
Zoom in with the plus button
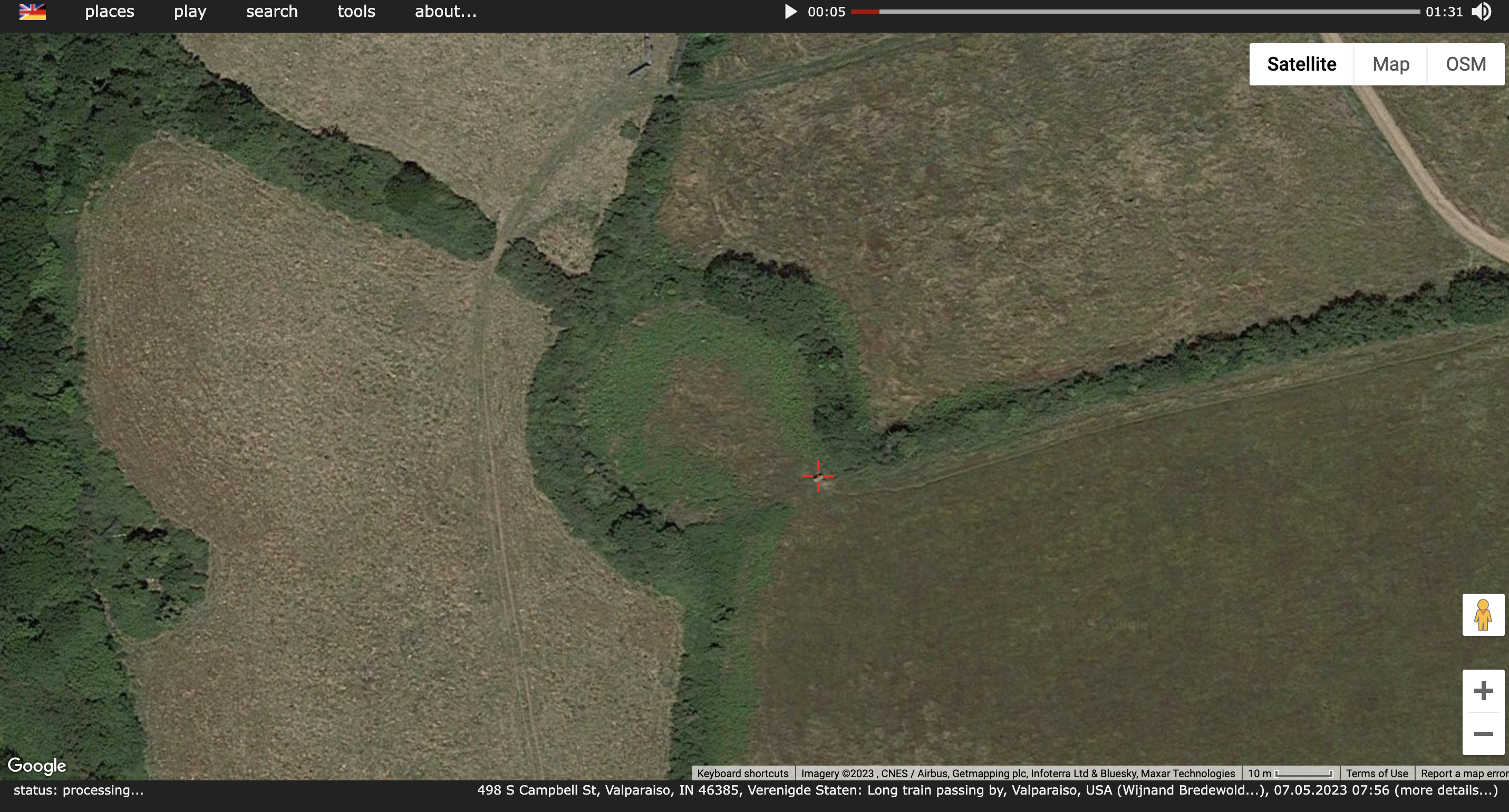(1483, 691)
